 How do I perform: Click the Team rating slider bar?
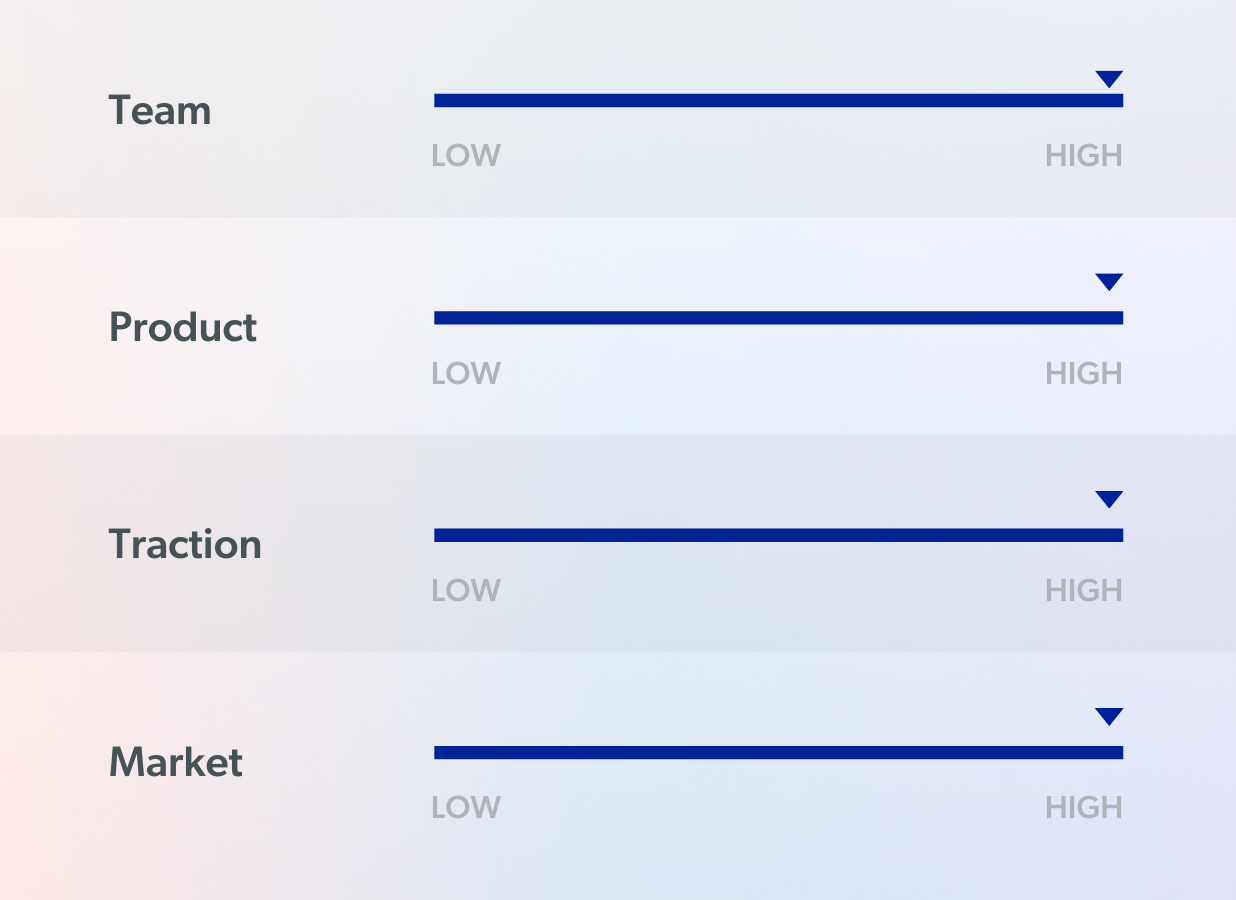(778, 100)
